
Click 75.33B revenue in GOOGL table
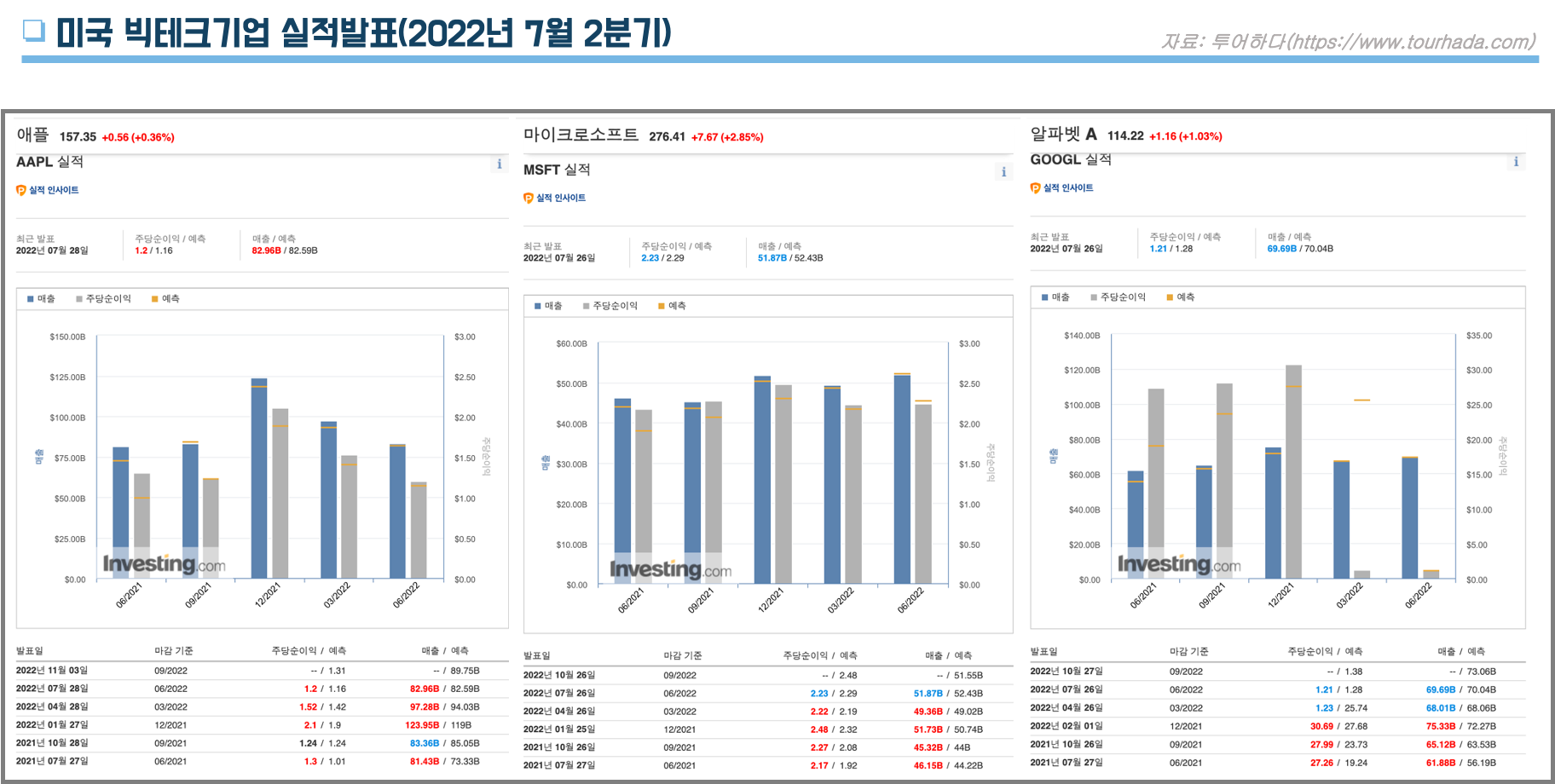point(1441,726)
